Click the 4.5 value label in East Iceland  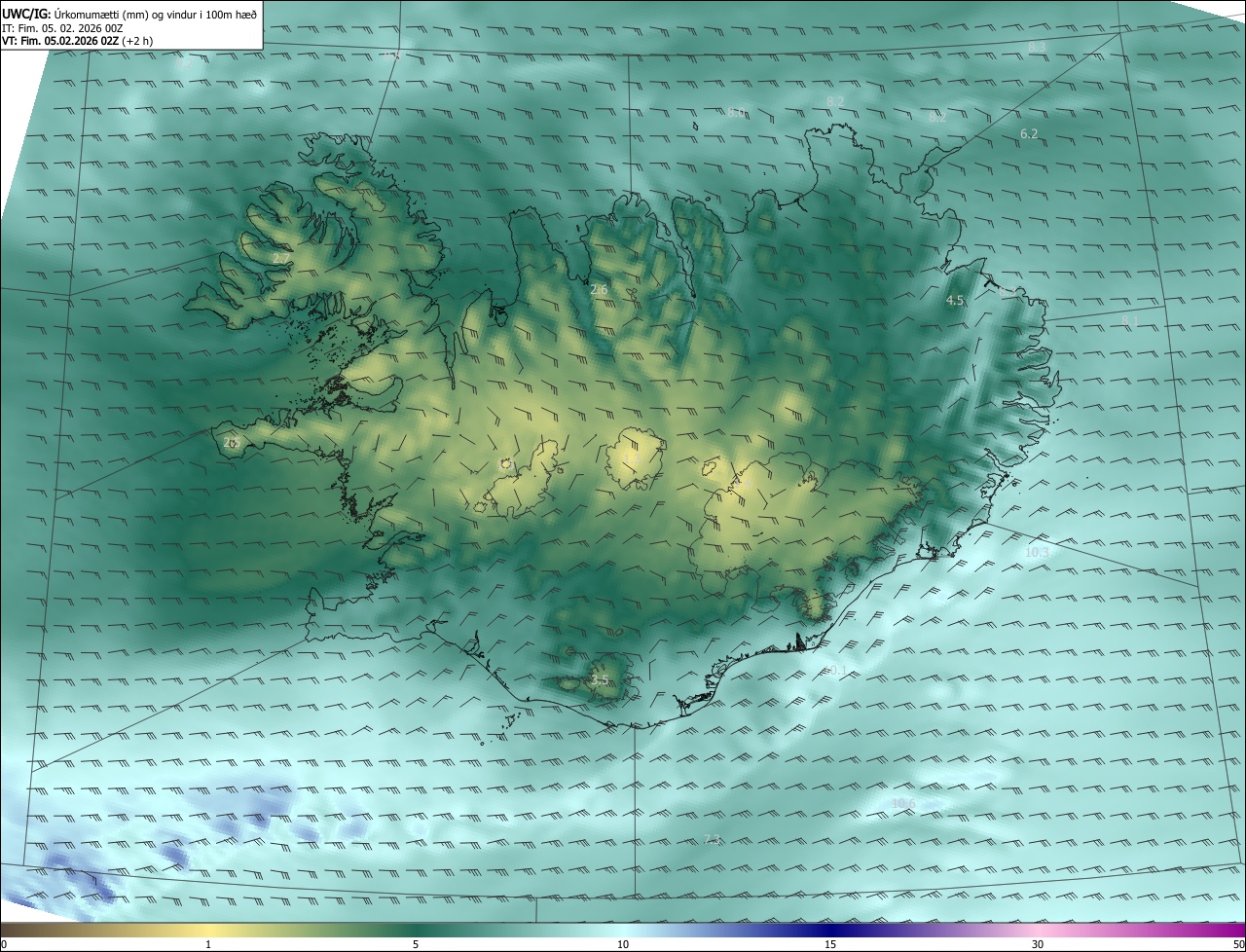tap(955, 301)
